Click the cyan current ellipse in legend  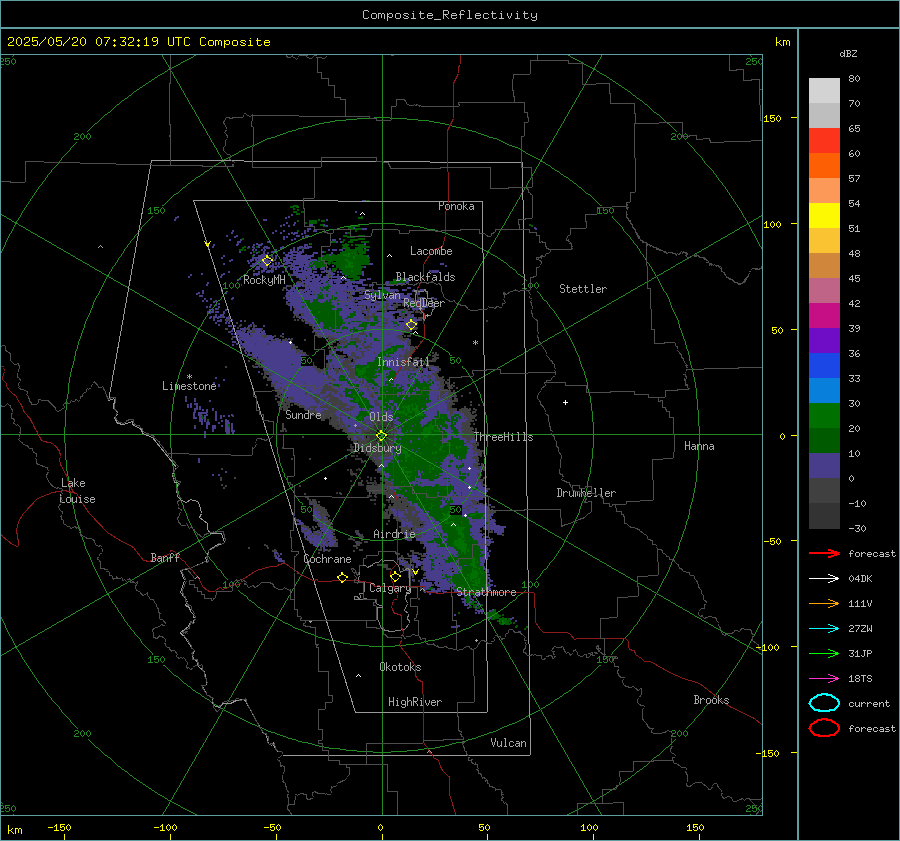(824, 703)
